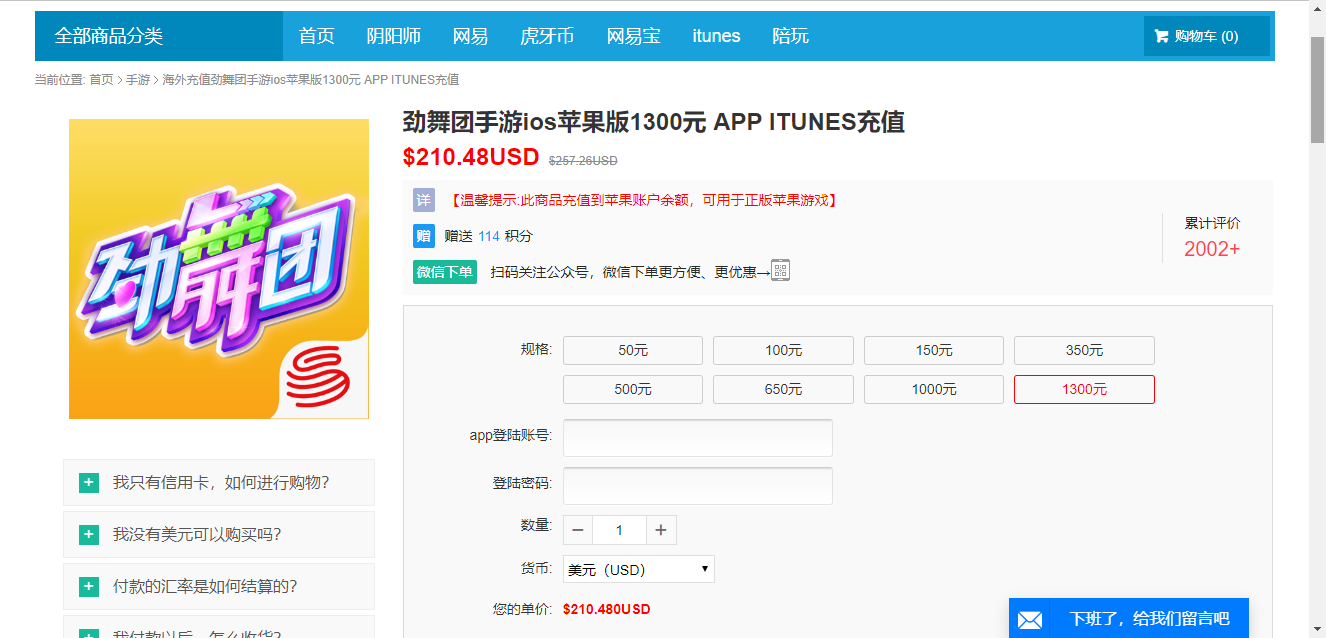
Task: Click the blue 赠 gift points badge
Action: click(424, 236)
